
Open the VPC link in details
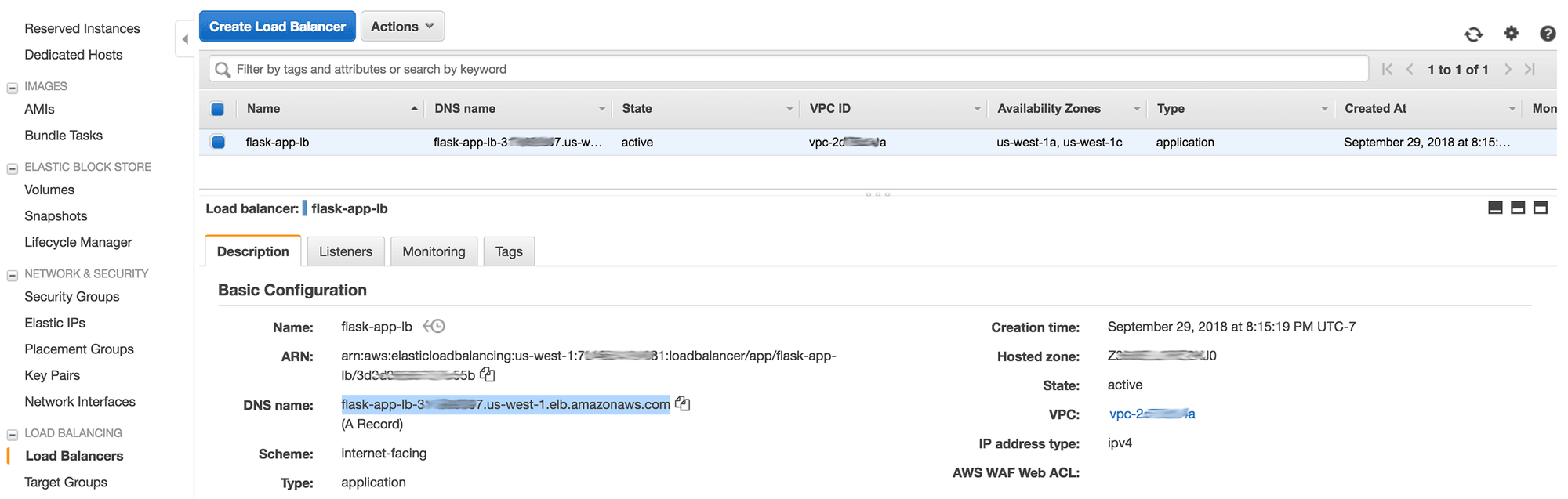tap(1152, 414)
